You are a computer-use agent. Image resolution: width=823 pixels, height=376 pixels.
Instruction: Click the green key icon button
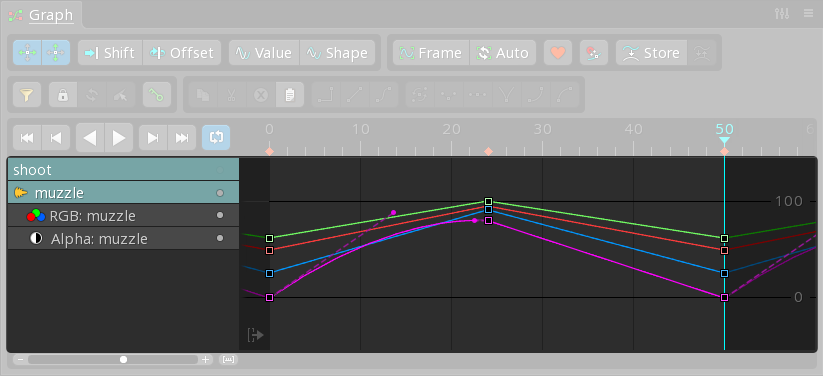156,95
